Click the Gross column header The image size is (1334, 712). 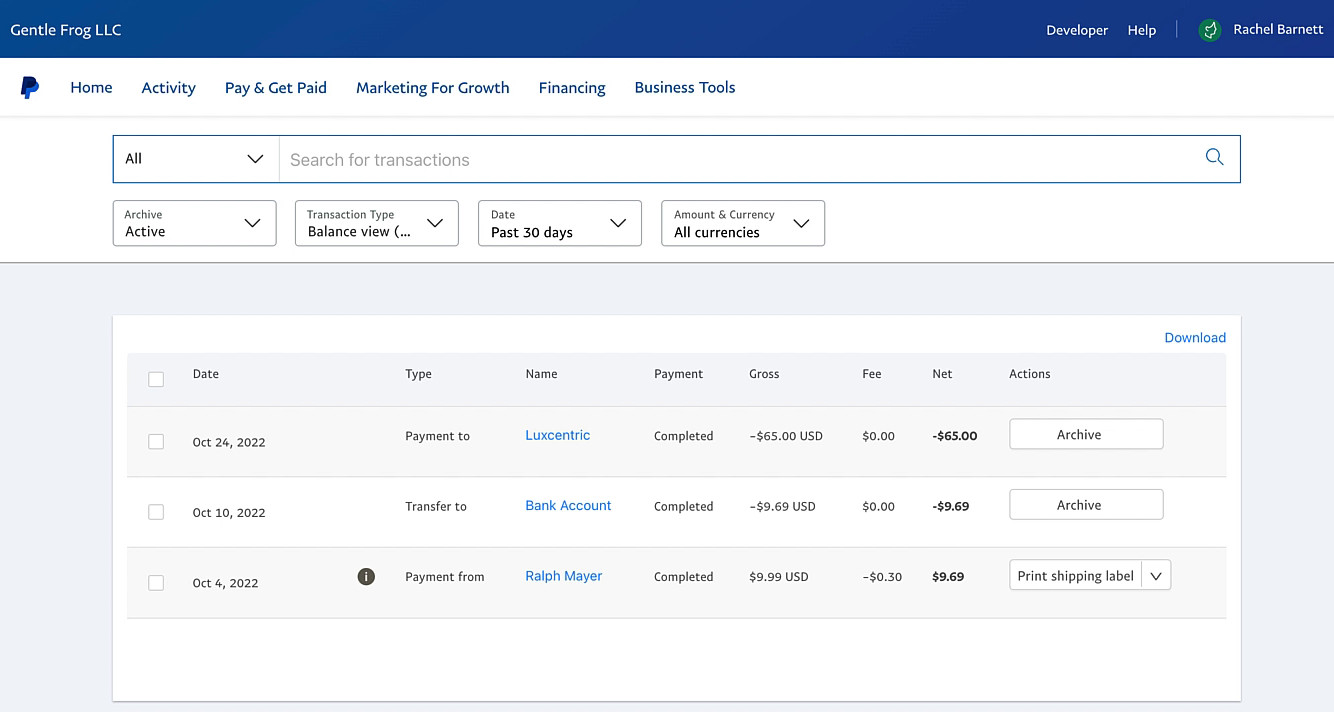tap(764, 374)
